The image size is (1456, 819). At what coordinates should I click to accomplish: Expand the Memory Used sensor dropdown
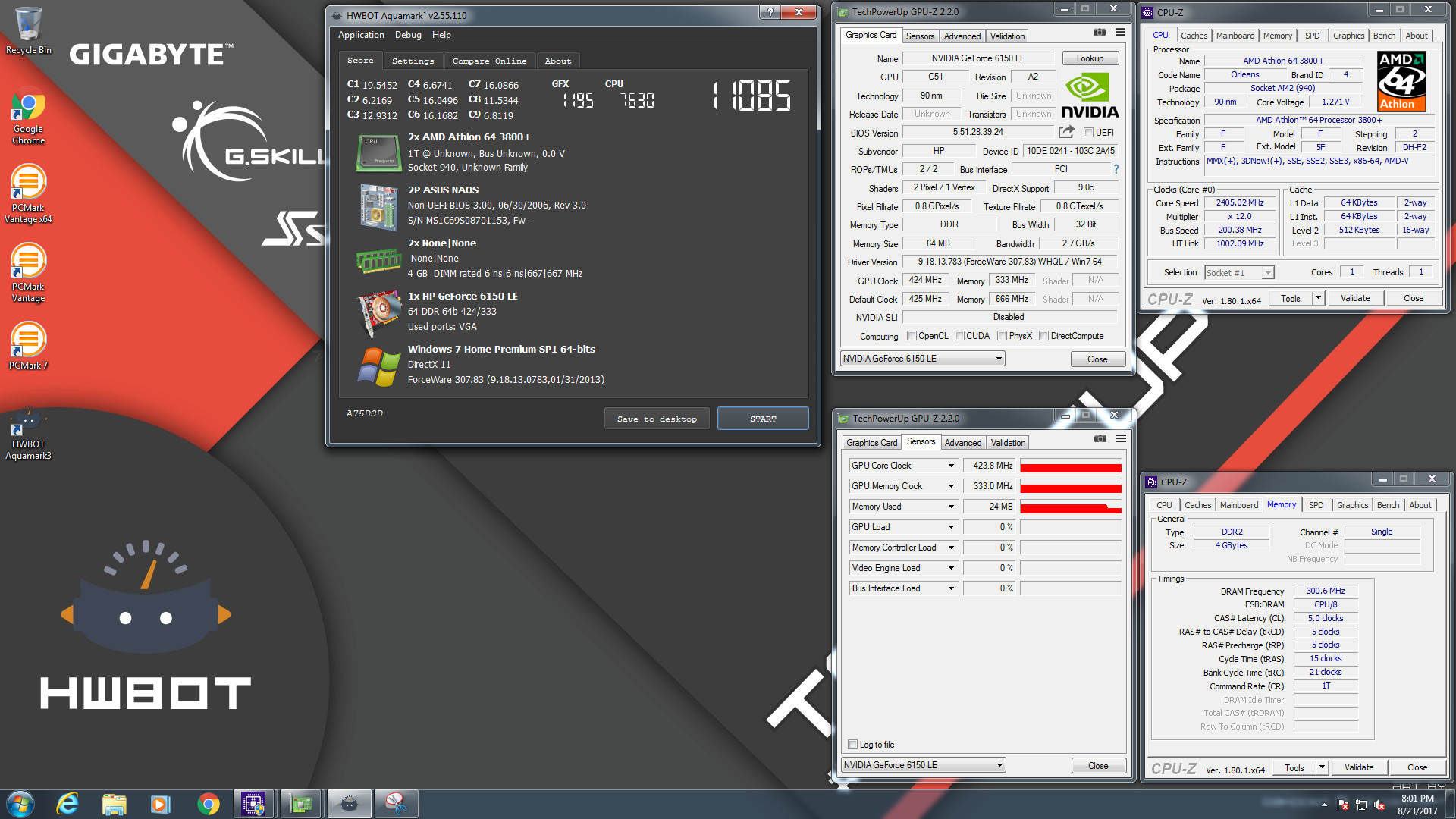[x=951, y=507]
